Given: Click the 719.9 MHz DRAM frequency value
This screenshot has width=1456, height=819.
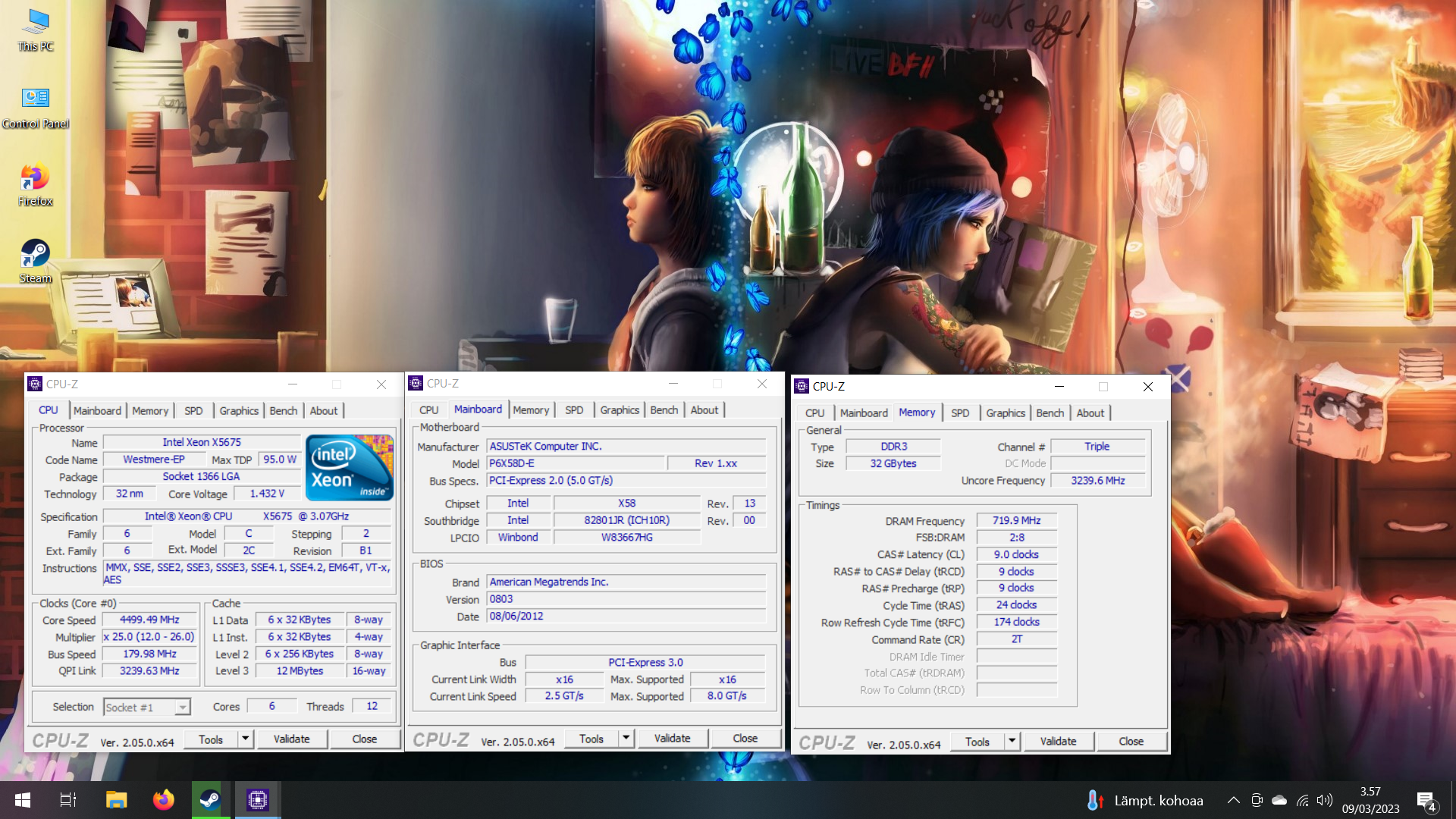Looking at the screenshot, I should click(1016, 520).
